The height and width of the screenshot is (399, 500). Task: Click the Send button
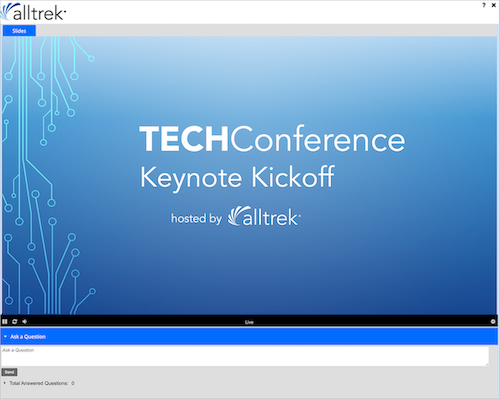coord(9,372)
